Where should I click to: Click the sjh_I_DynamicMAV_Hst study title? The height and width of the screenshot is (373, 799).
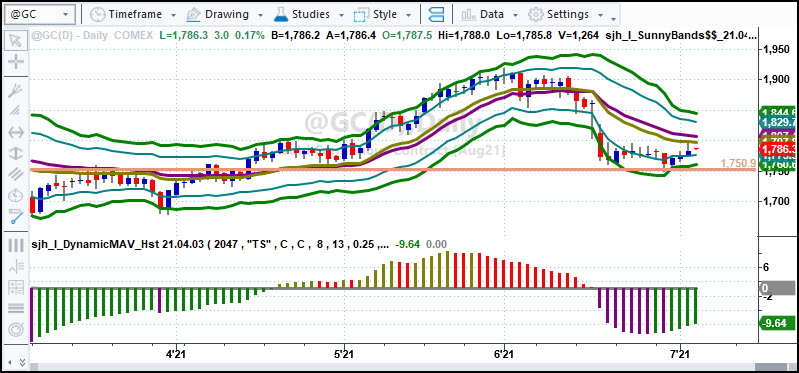coord(209,245)
